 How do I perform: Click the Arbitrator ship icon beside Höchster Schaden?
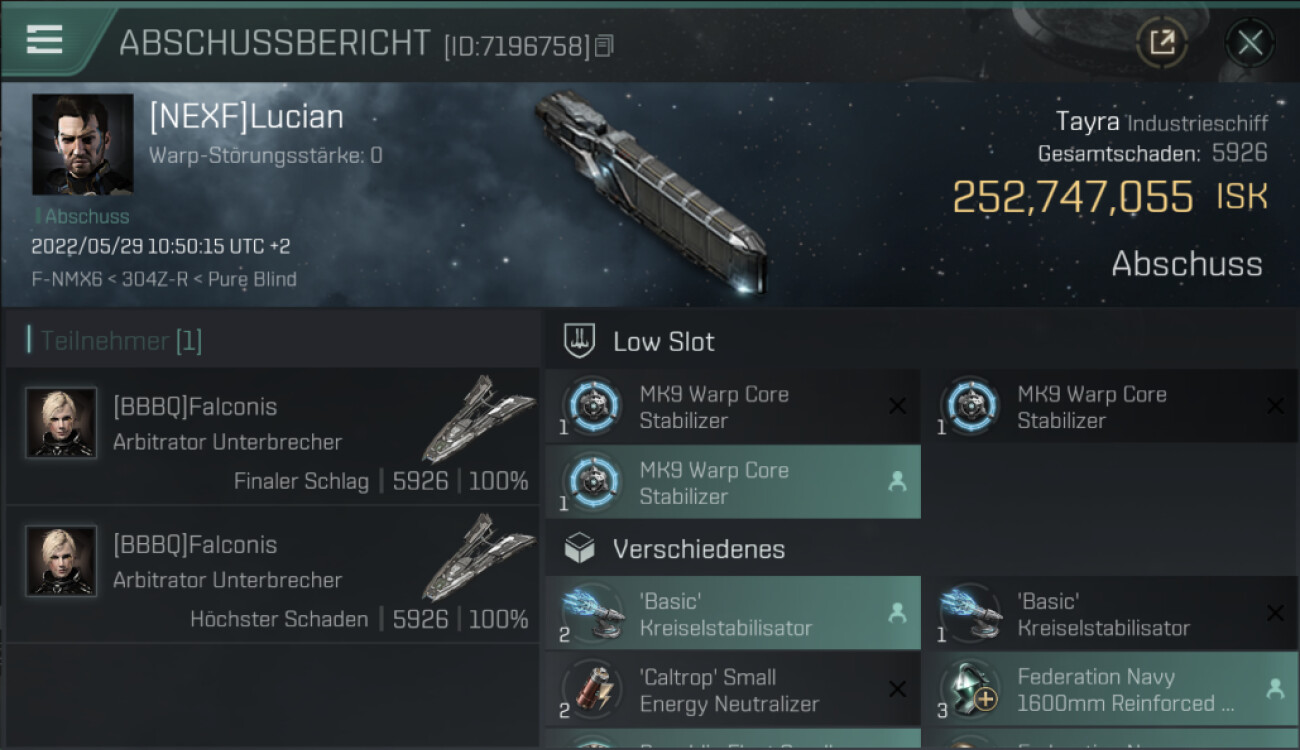pyautogui.click(x=478, y=558)
